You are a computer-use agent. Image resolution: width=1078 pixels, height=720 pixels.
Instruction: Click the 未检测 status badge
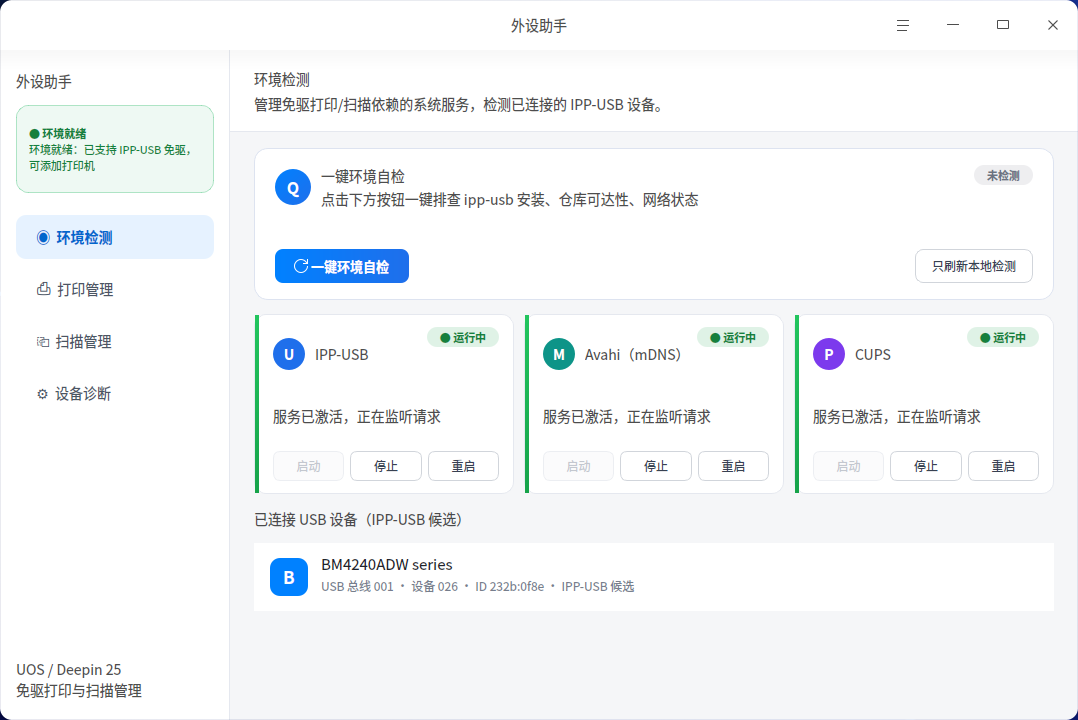tap(1003, 175)
